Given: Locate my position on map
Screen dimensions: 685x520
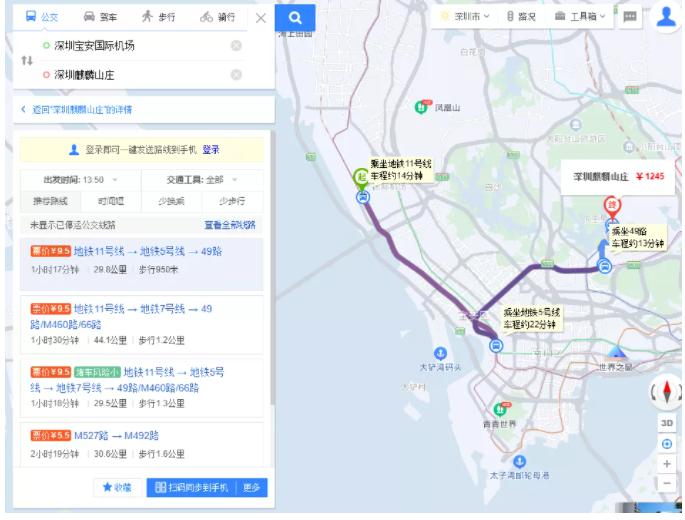Looking at the screenshot, I should [x=667, y=444].
